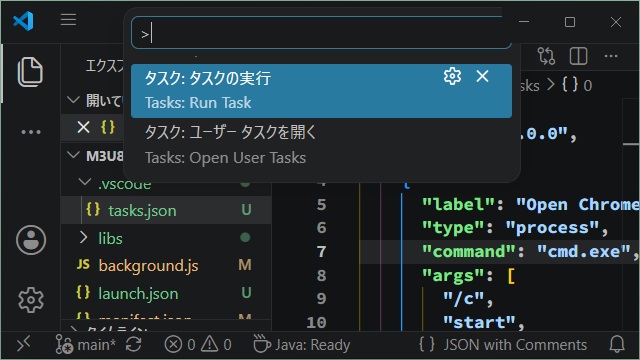Viewport: 640px width, 360px height.
Task: Open changes compare icon in editor toolbar
Action: pos(546,56)
